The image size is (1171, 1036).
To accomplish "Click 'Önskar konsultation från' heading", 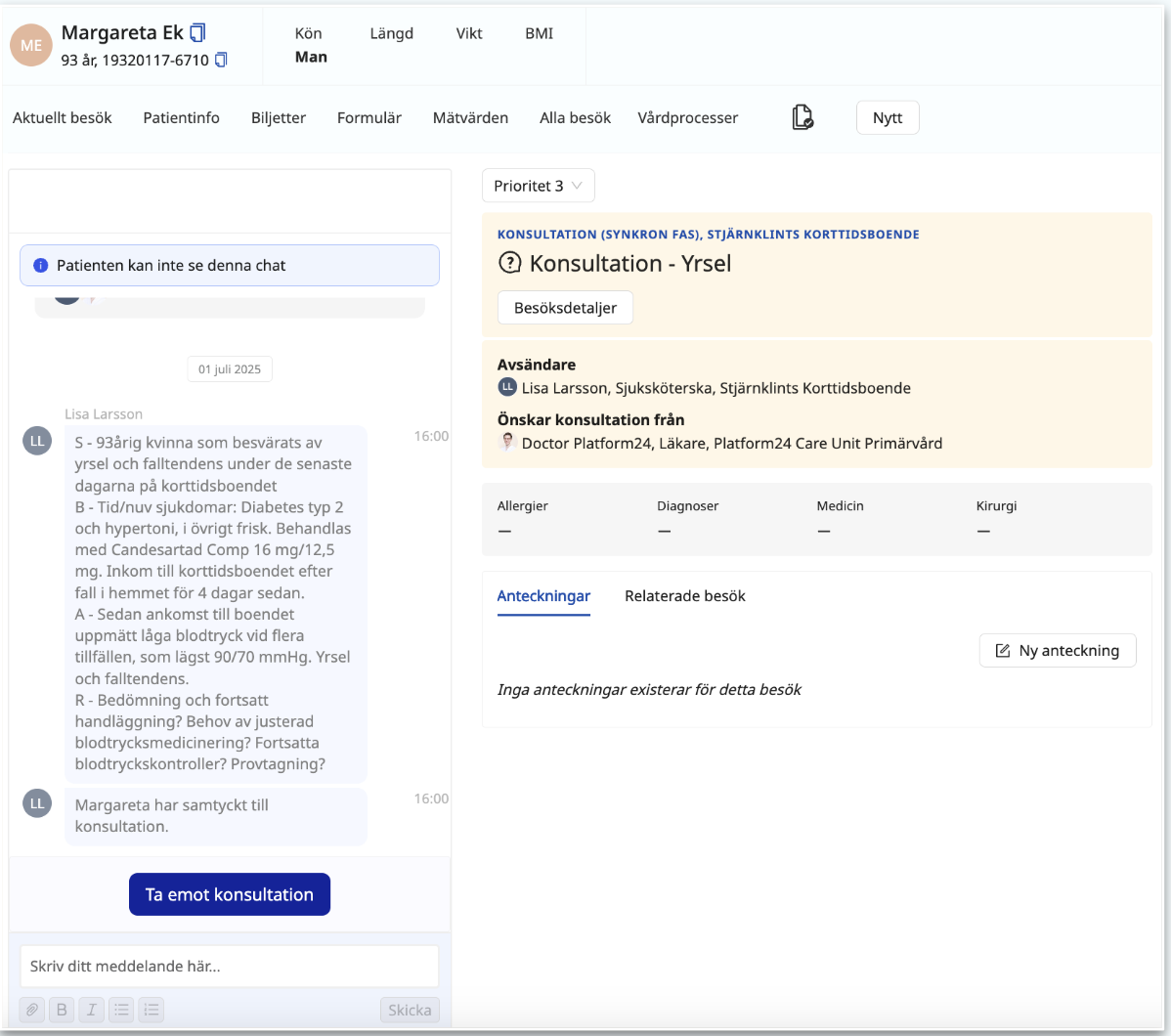I will click(x=590, y=420).
